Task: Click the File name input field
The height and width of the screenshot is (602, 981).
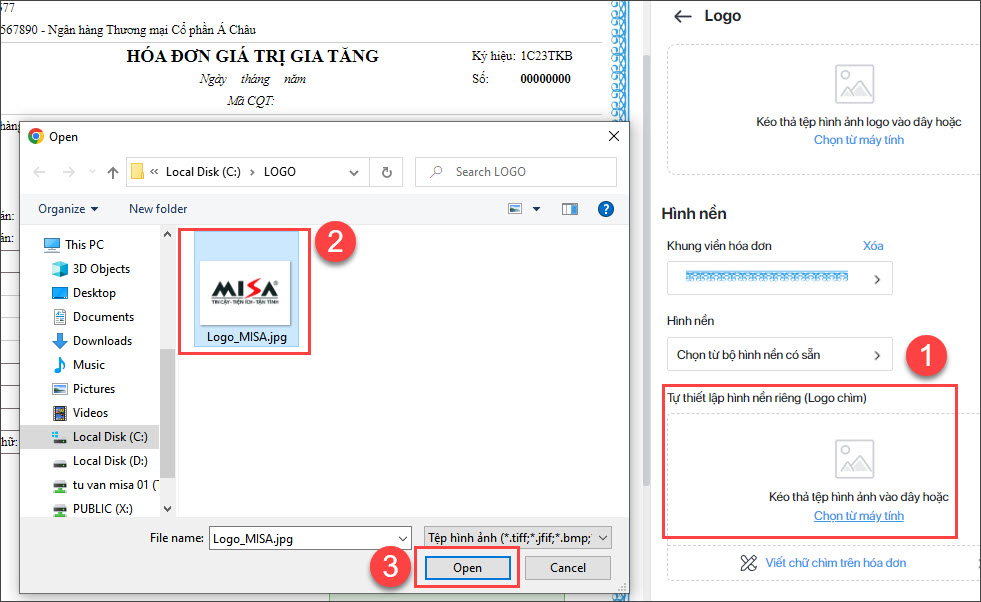Action: 303,538
